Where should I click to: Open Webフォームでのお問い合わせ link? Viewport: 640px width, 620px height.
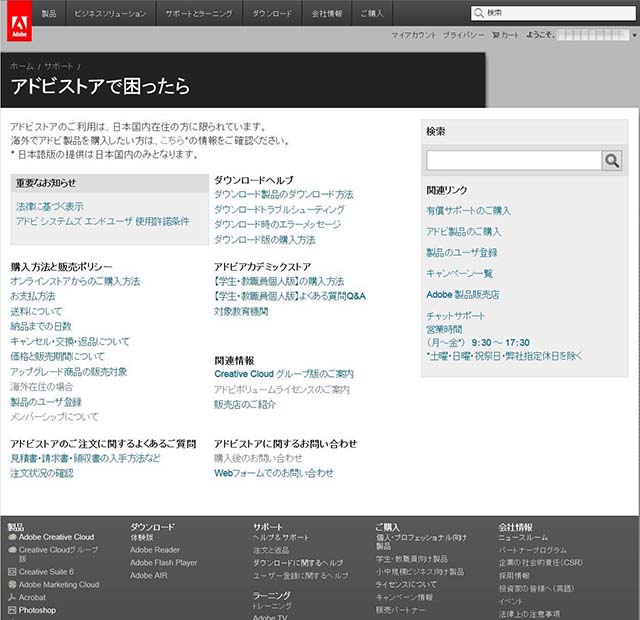click(274, 473)
